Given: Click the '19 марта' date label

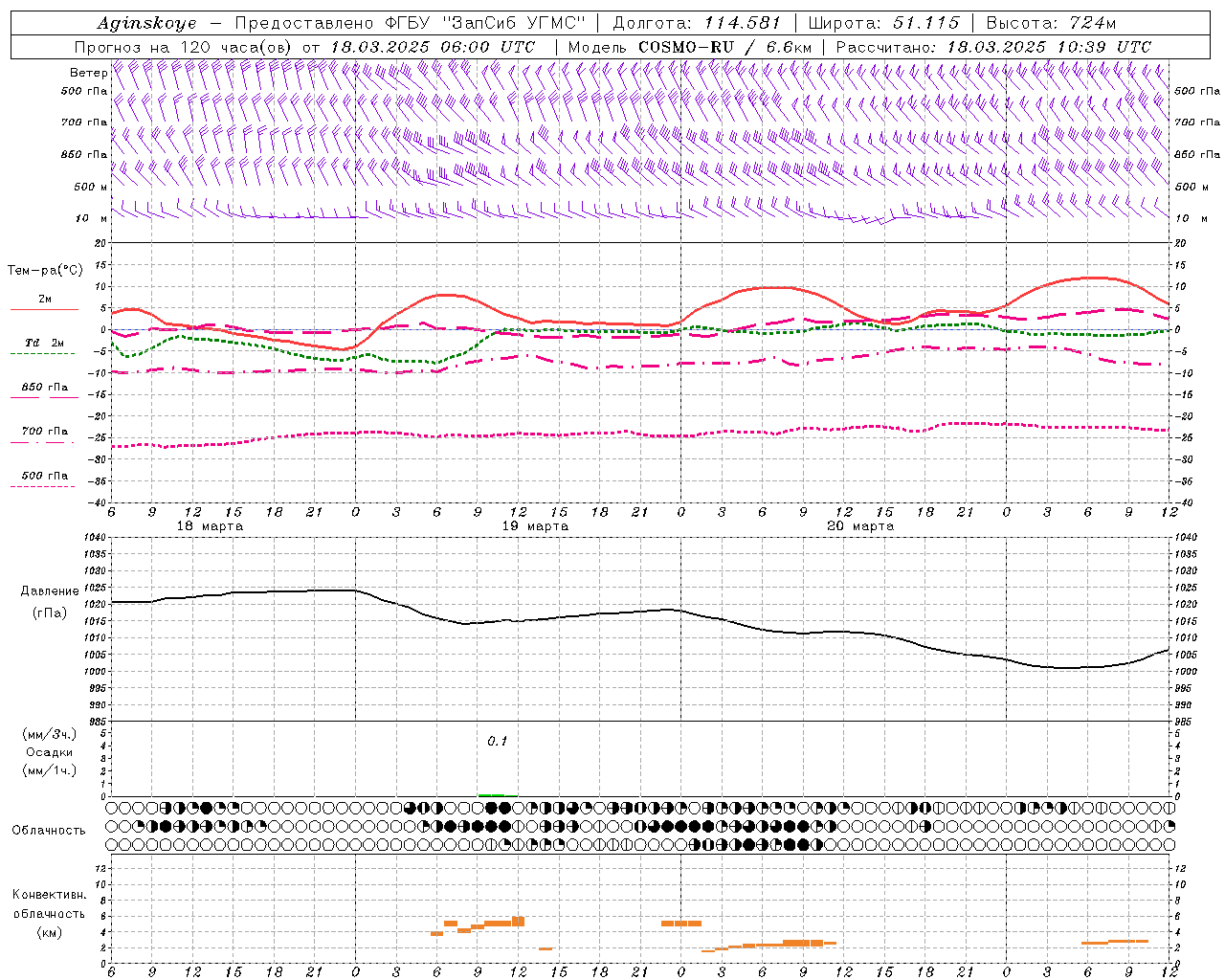Looking at the screenshot, I should 535,526.
